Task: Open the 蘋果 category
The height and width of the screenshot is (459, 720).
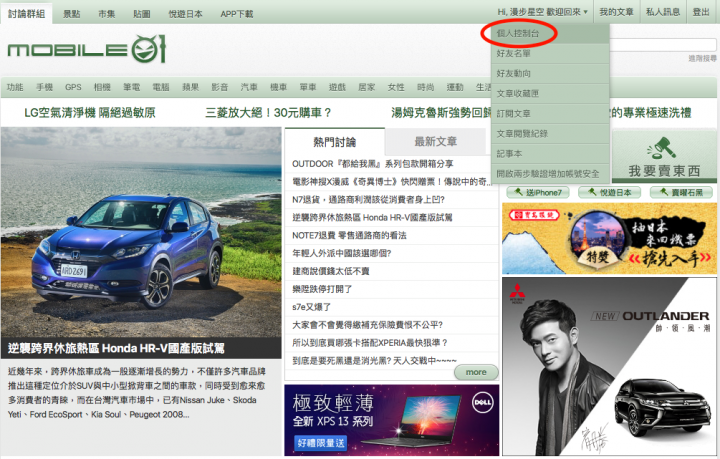Action: (x=190, y=87)
